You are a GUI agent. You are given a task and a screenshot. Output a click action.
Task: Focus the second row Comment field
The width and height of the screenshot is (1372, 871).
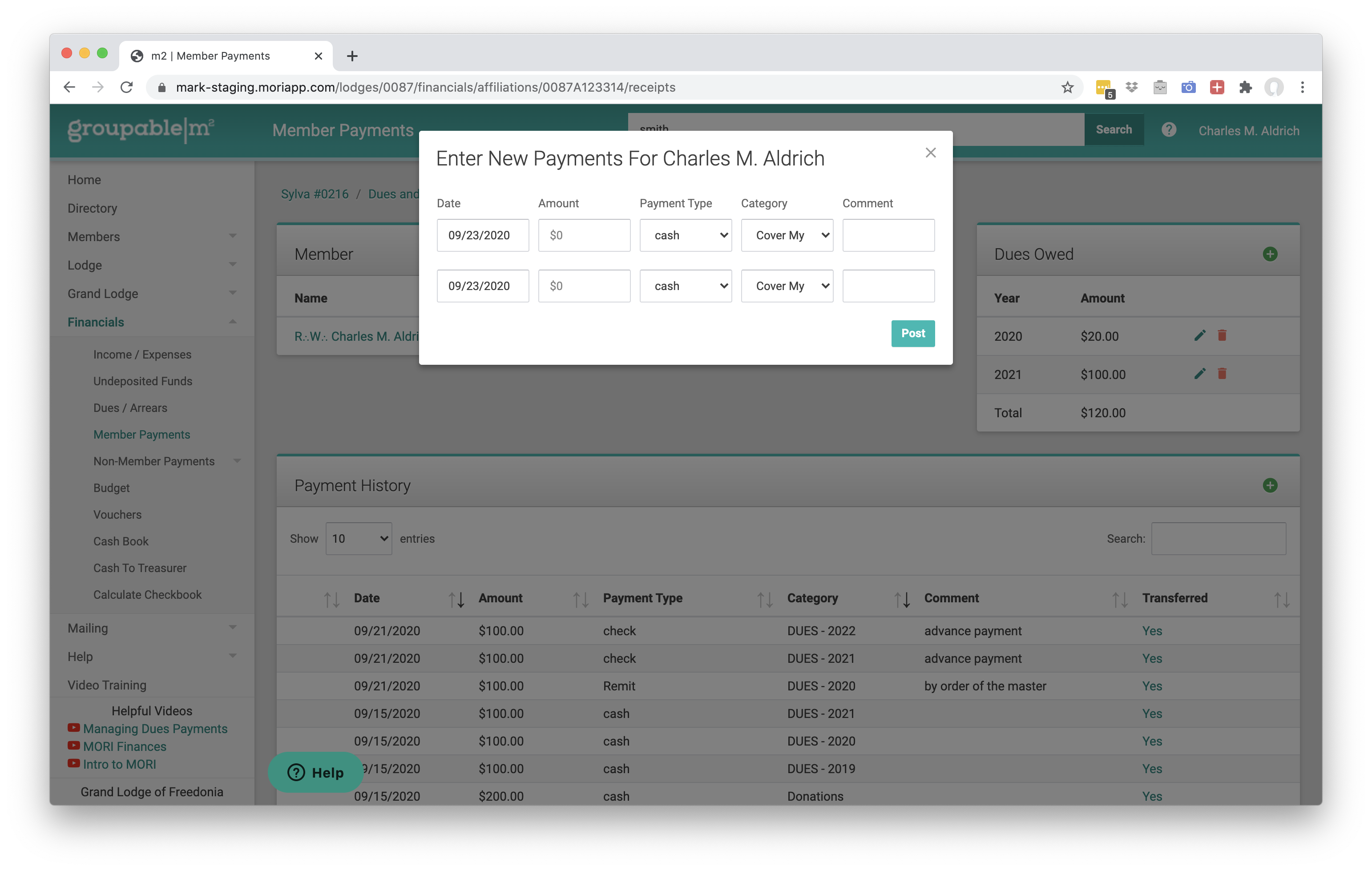(888, 286)
